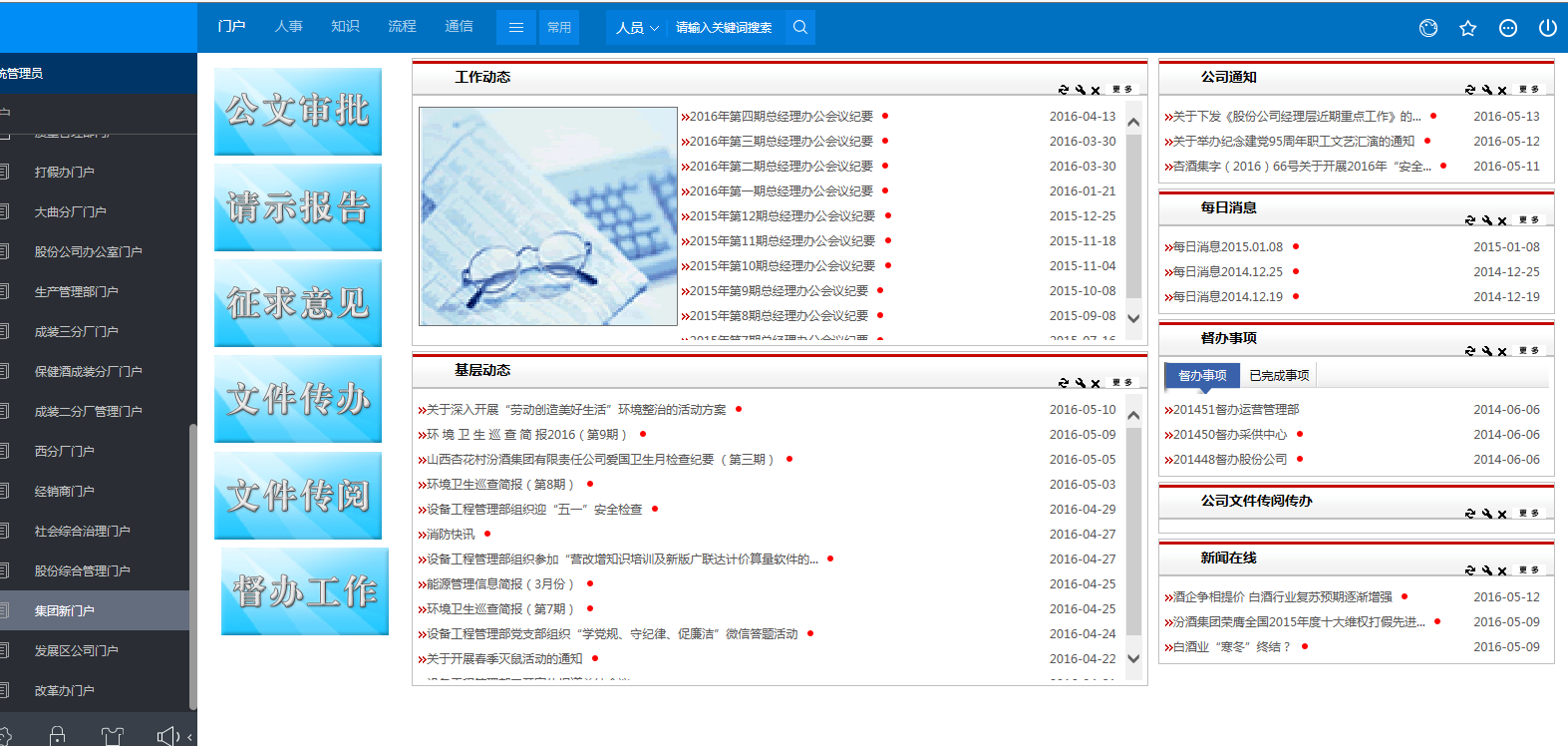Screen dimensions: 1568x746
Task: Open the 请示报告 tile
Action: (298, 206)
